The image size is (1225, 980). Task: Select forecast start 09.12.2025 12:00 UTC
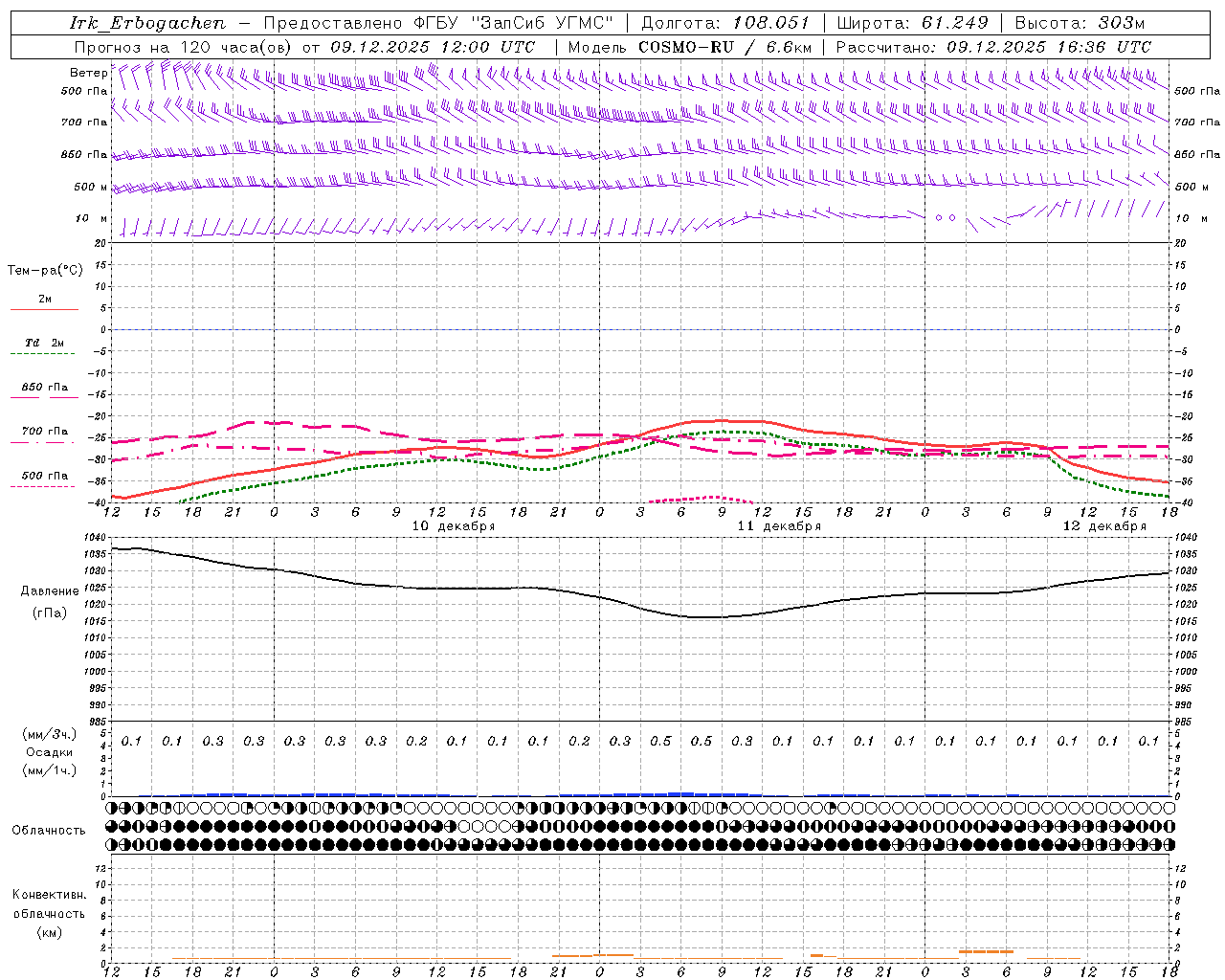coord(433,47)
